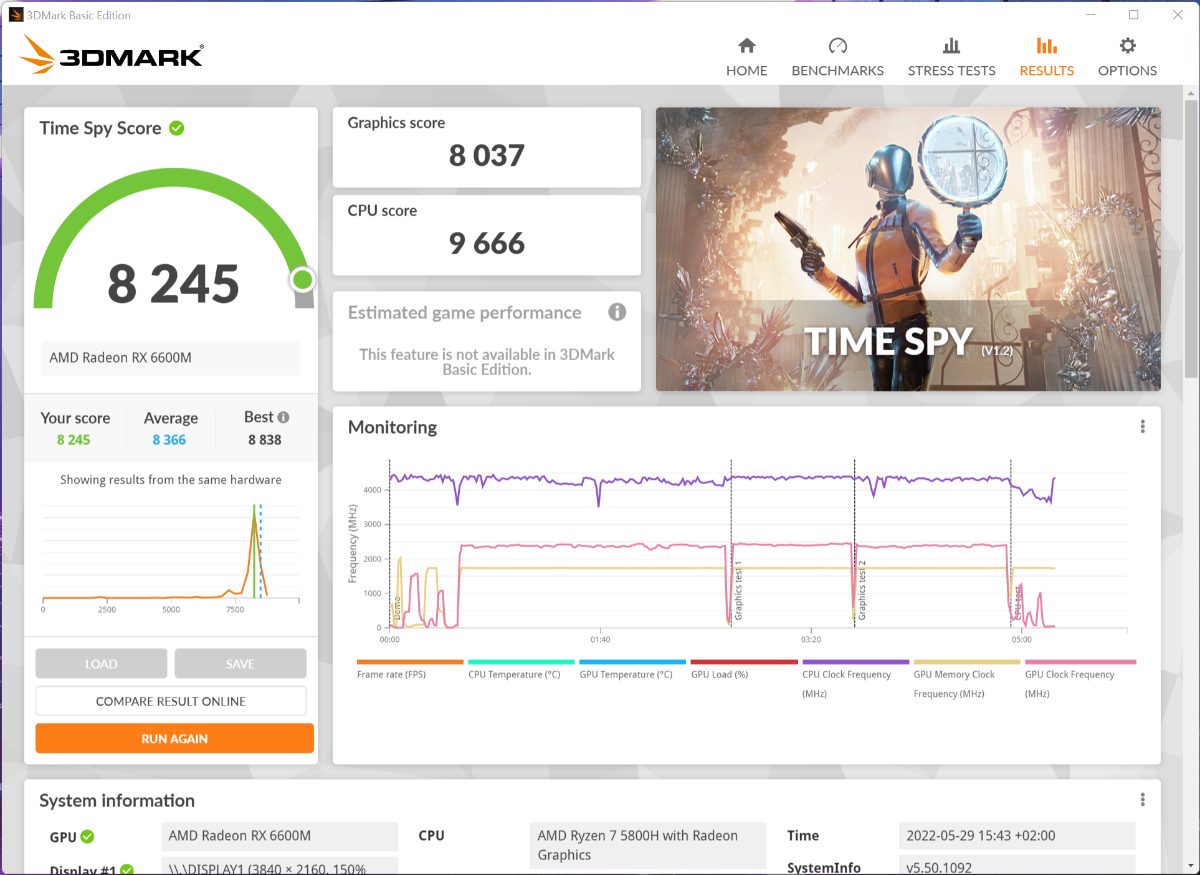Click the Stress Tests bar chart icon
1200x875 pixels.
pyautogui.click(x=951, y=46)
